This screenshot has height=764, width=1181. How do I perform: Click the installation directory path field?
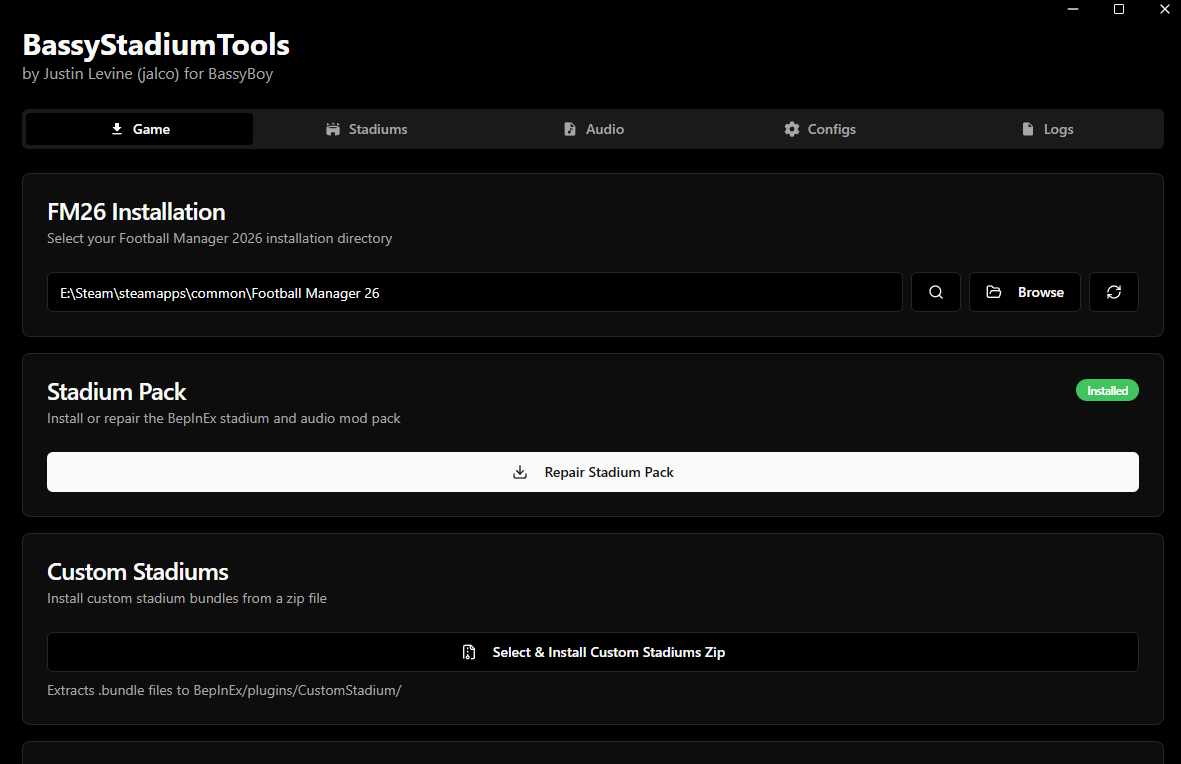[475, 292]
